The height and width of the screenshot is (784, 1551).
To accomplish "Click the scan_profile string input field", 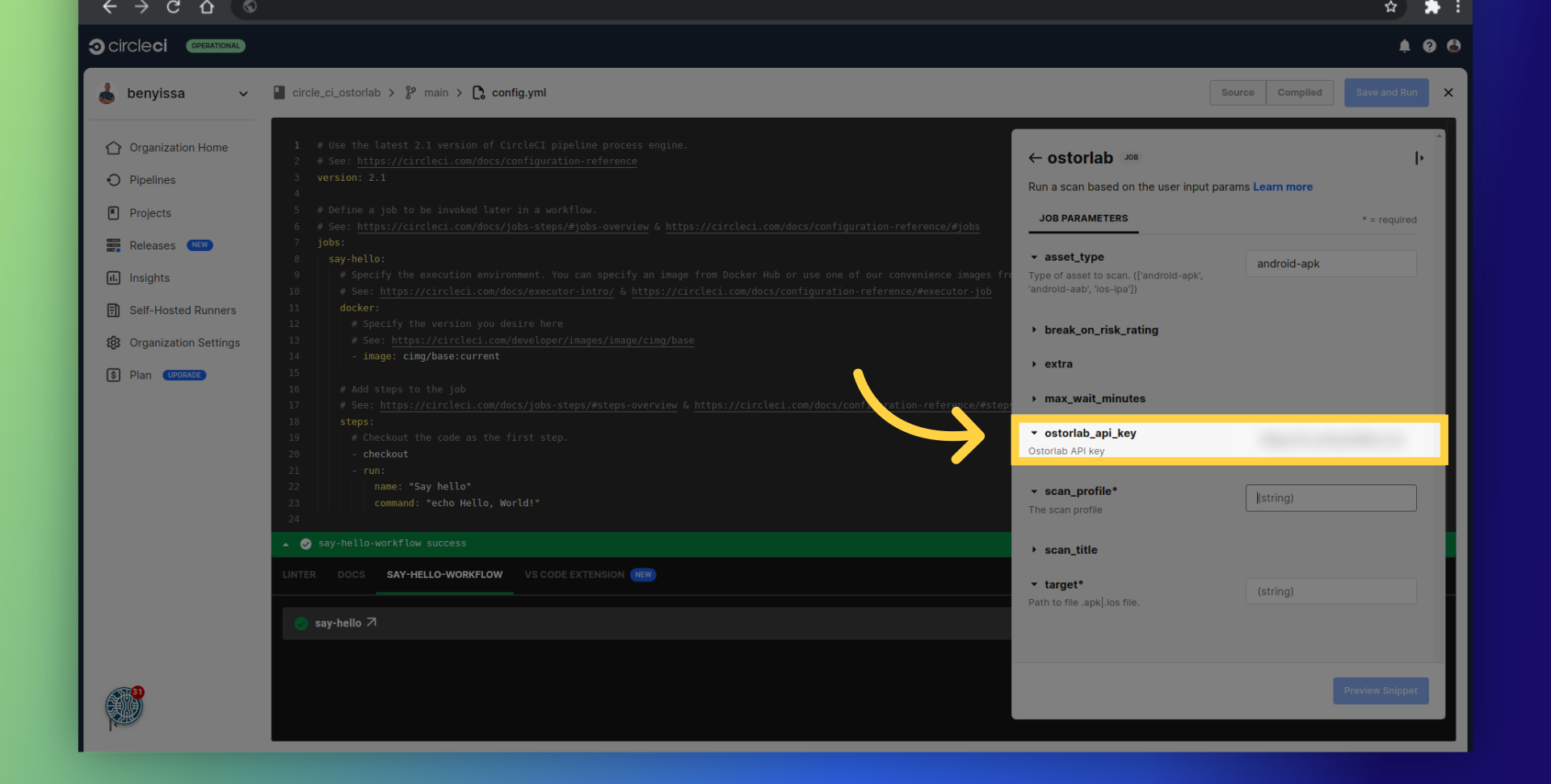I will pos(1330,498).
